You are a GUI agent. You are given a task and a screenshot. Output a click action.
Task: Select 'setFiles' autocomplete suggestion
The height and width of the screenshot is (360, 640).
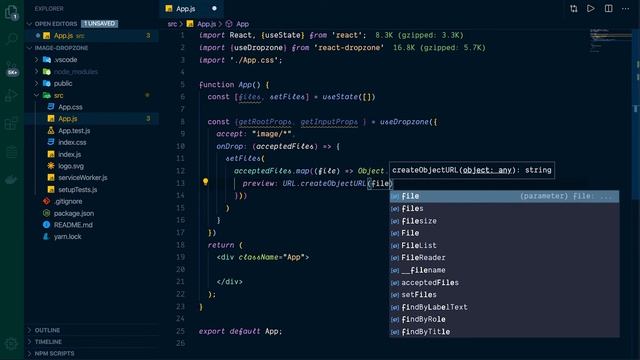point(504,295)
